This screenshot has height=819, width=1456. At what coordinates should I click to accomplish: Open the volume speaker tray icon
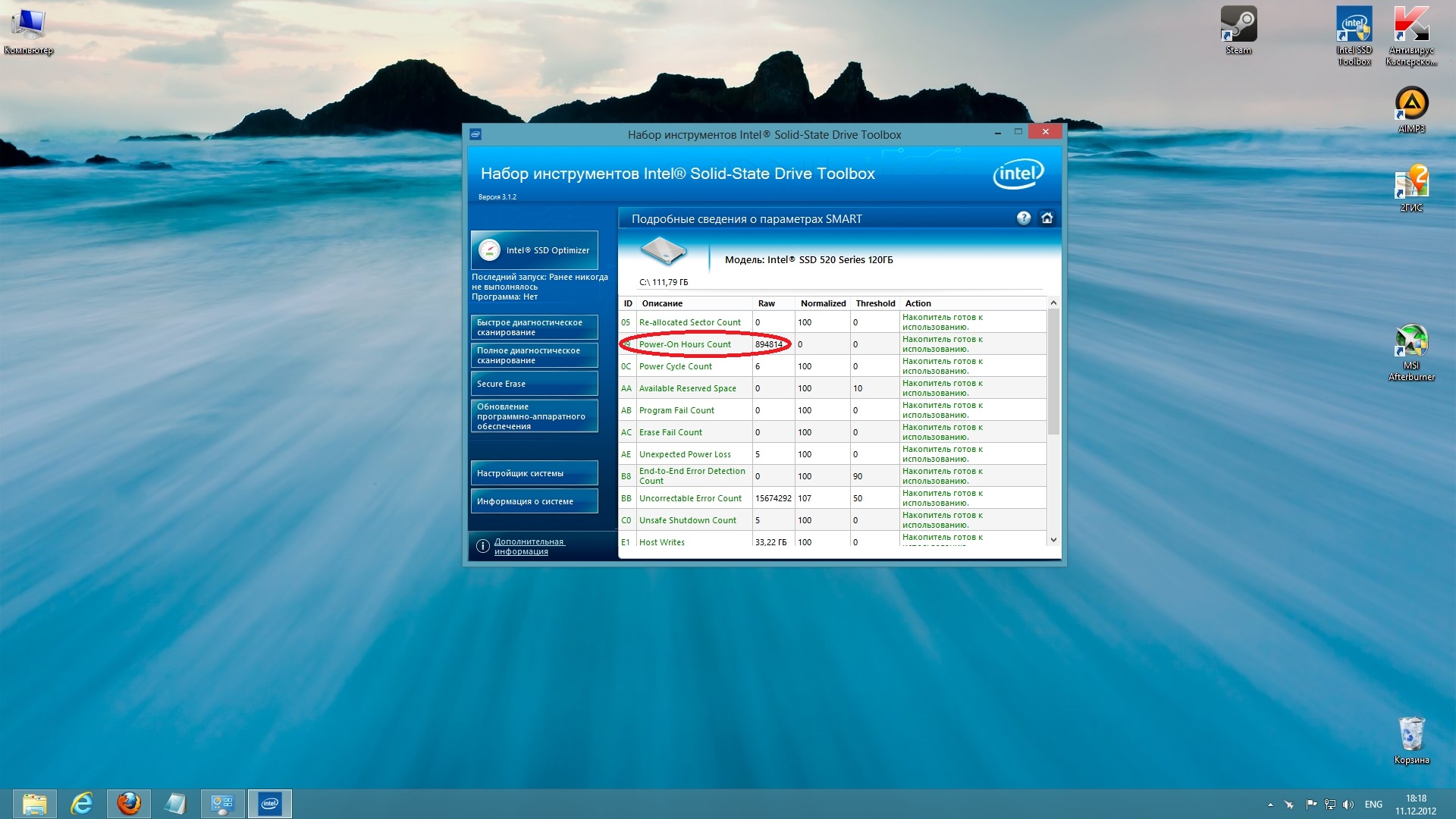(1348, 805)
